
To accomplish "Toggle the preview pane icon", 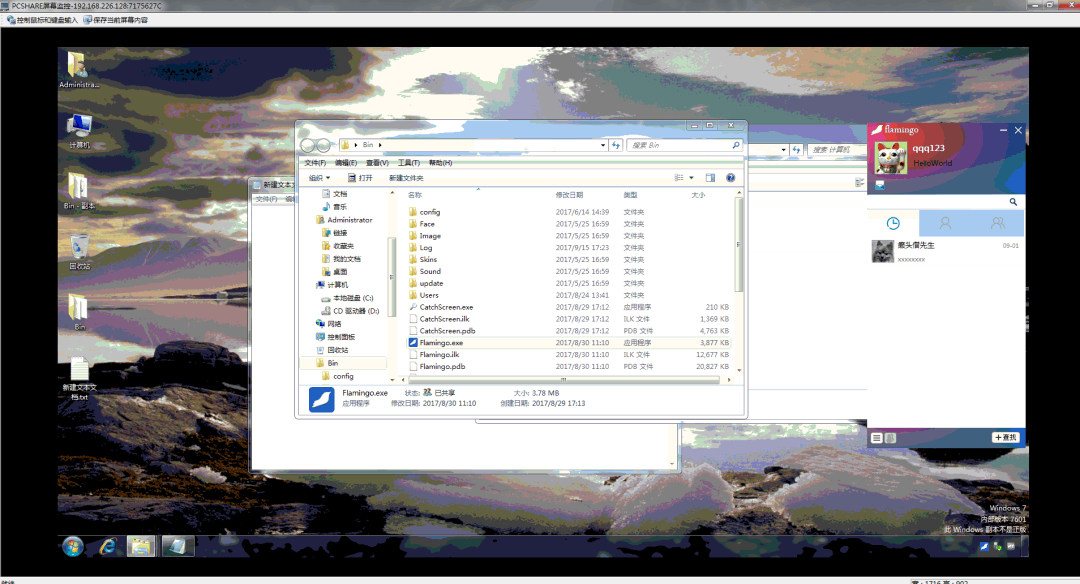I will 710,178.
